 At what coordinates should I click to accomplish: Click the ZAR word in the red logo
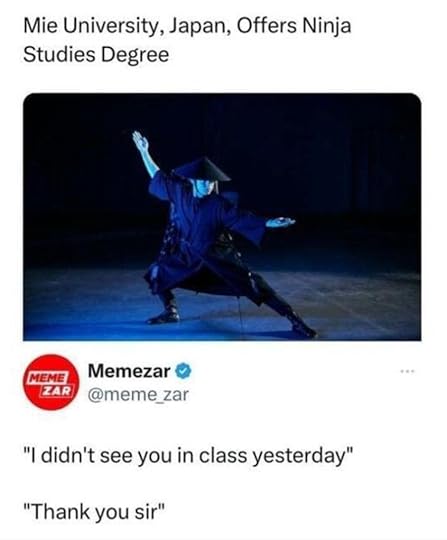pyautogui.click(x=56, y=390)
